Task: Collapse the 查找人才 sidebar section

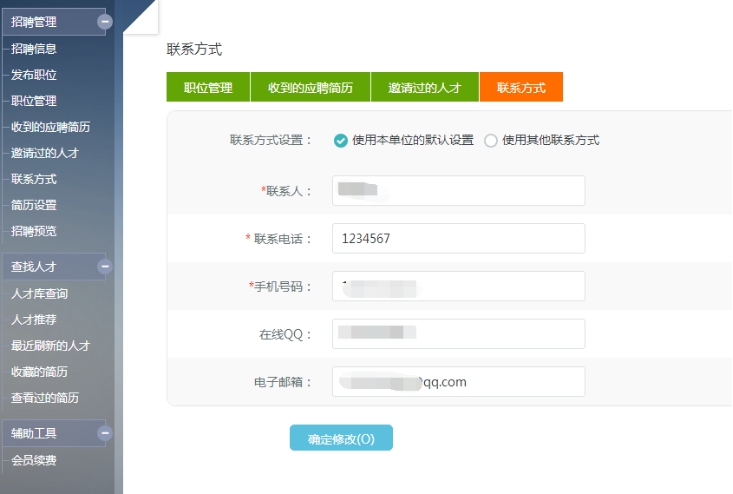Action: [x=105, y=267]
